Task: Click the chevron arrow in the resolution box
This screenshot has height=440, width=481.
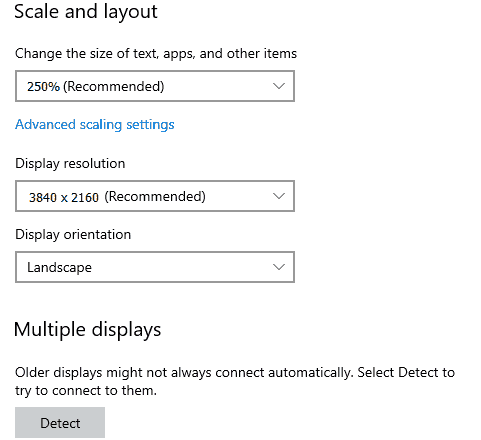Action: pos(279,196)
